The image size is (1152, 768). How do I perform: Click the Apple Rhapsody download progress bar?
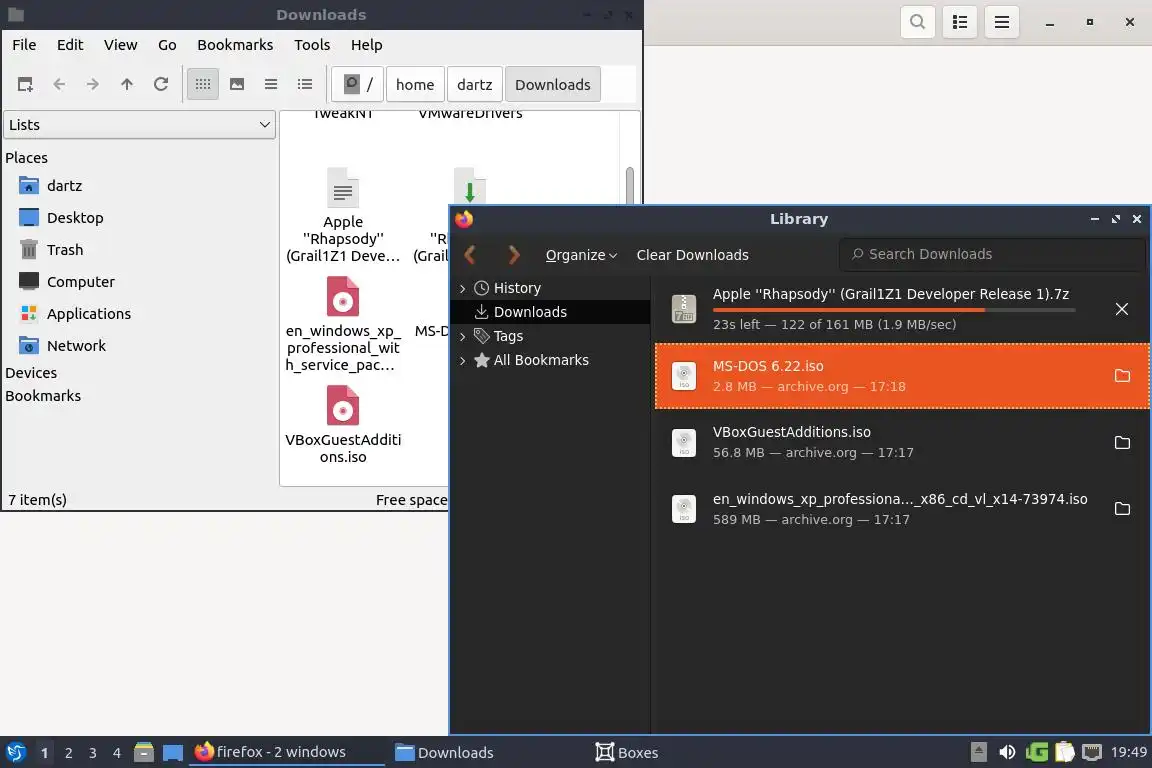click(x=894, y=310)
